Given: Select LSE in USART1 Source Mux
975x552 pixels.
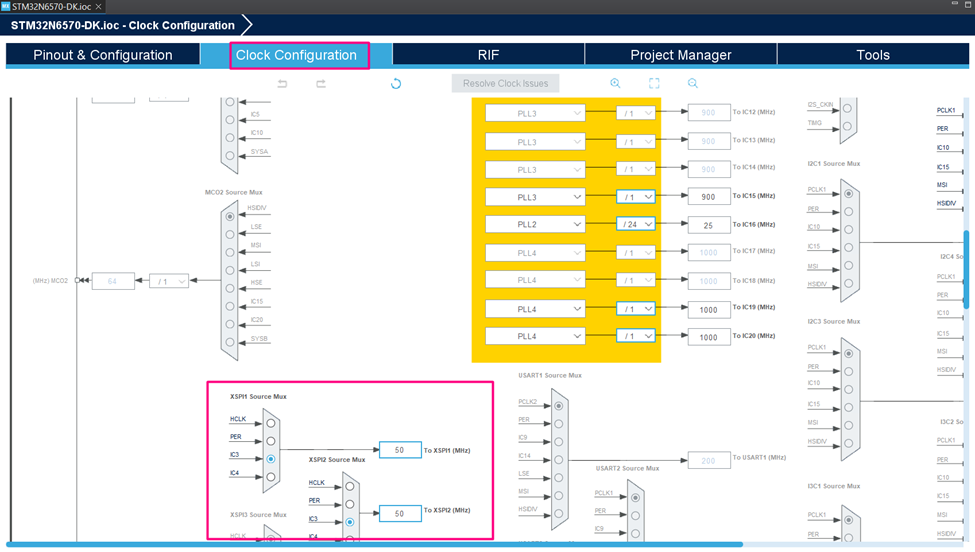Looking at the screenshot, I should (x=558, y=477).
